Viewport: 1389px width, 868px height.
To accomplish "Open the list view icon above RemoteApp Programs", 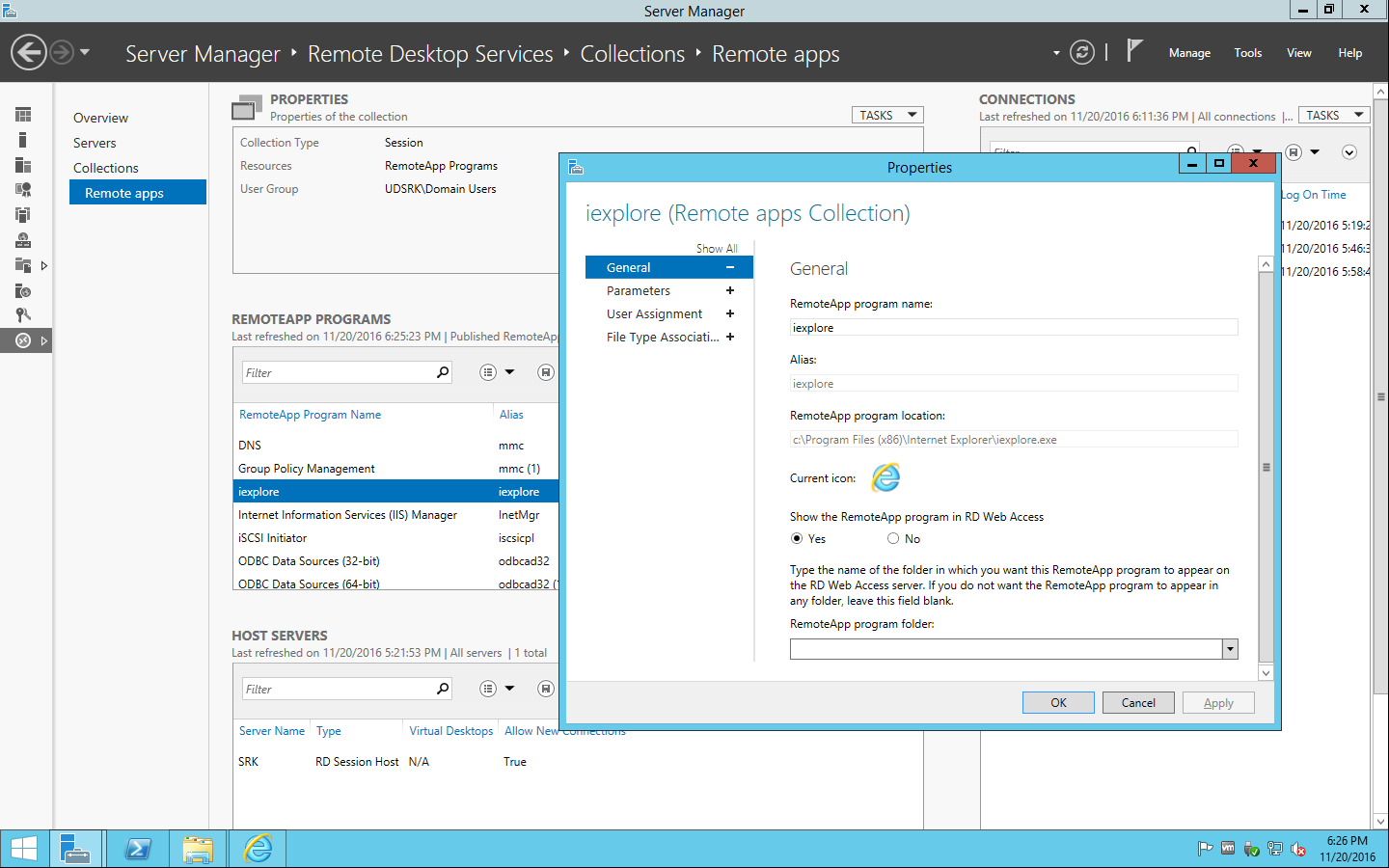I will [487, 371].
